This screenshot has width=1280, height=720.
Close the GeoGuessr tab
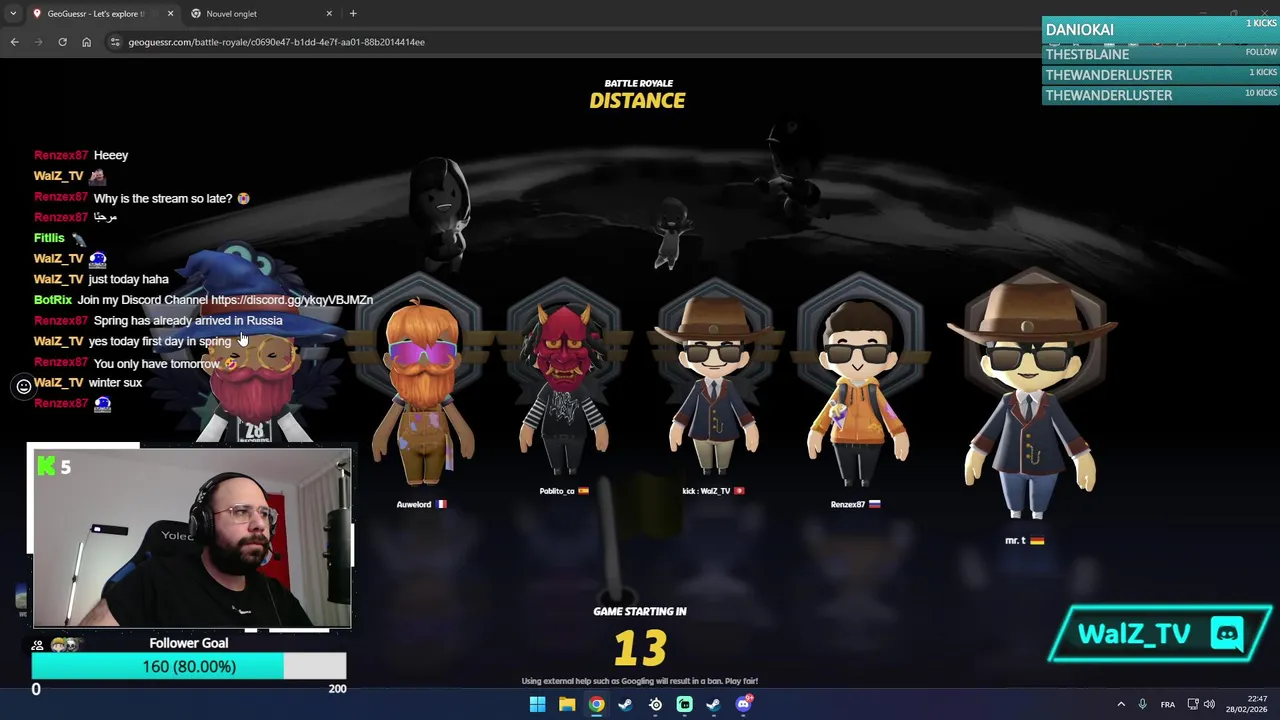(170, 13)
